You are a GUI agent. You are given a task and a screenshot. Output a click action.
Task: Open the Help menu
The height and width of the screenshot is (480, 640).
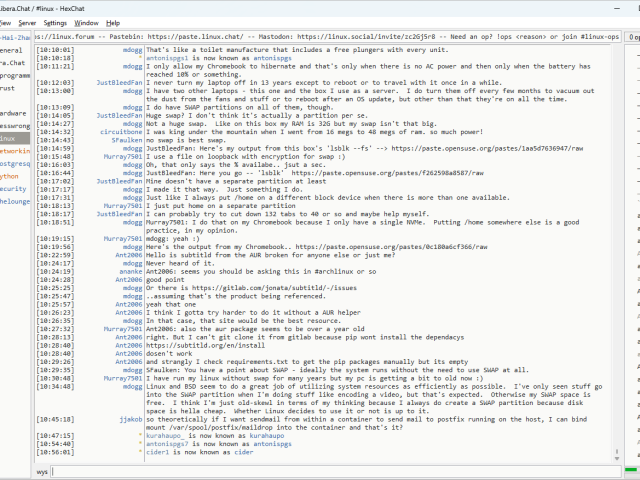tap(113, 22)
